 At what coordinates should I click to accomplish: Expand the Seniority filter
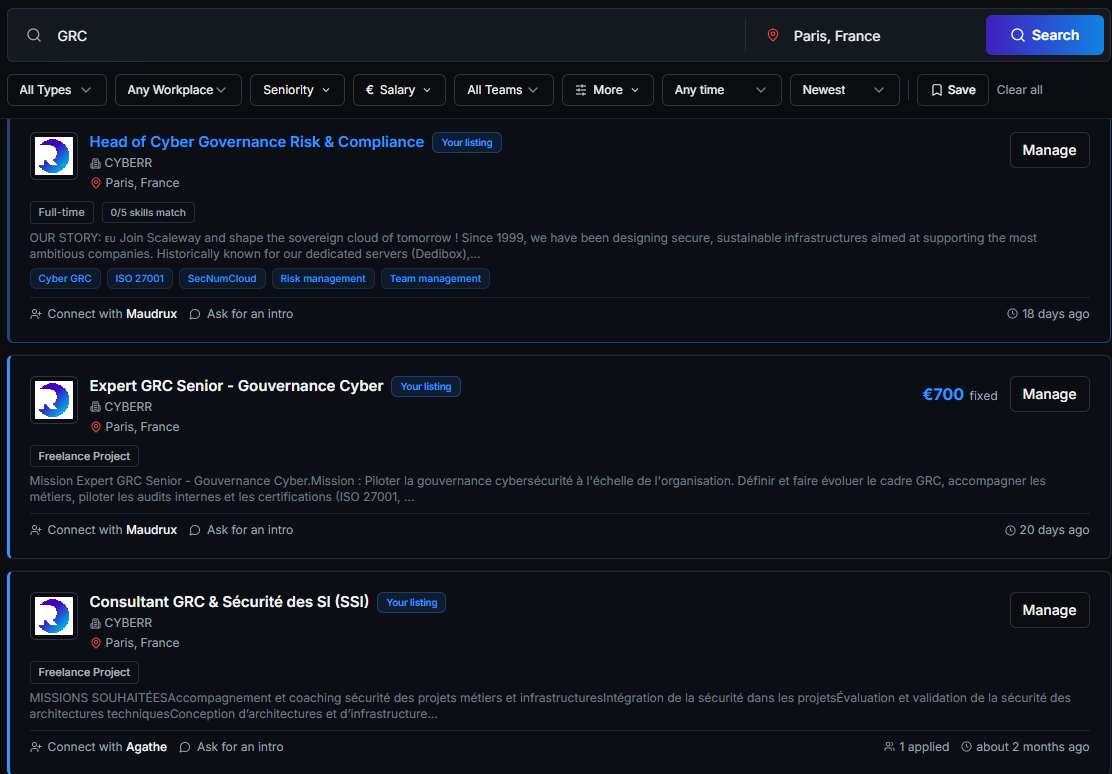coord(297,90)
